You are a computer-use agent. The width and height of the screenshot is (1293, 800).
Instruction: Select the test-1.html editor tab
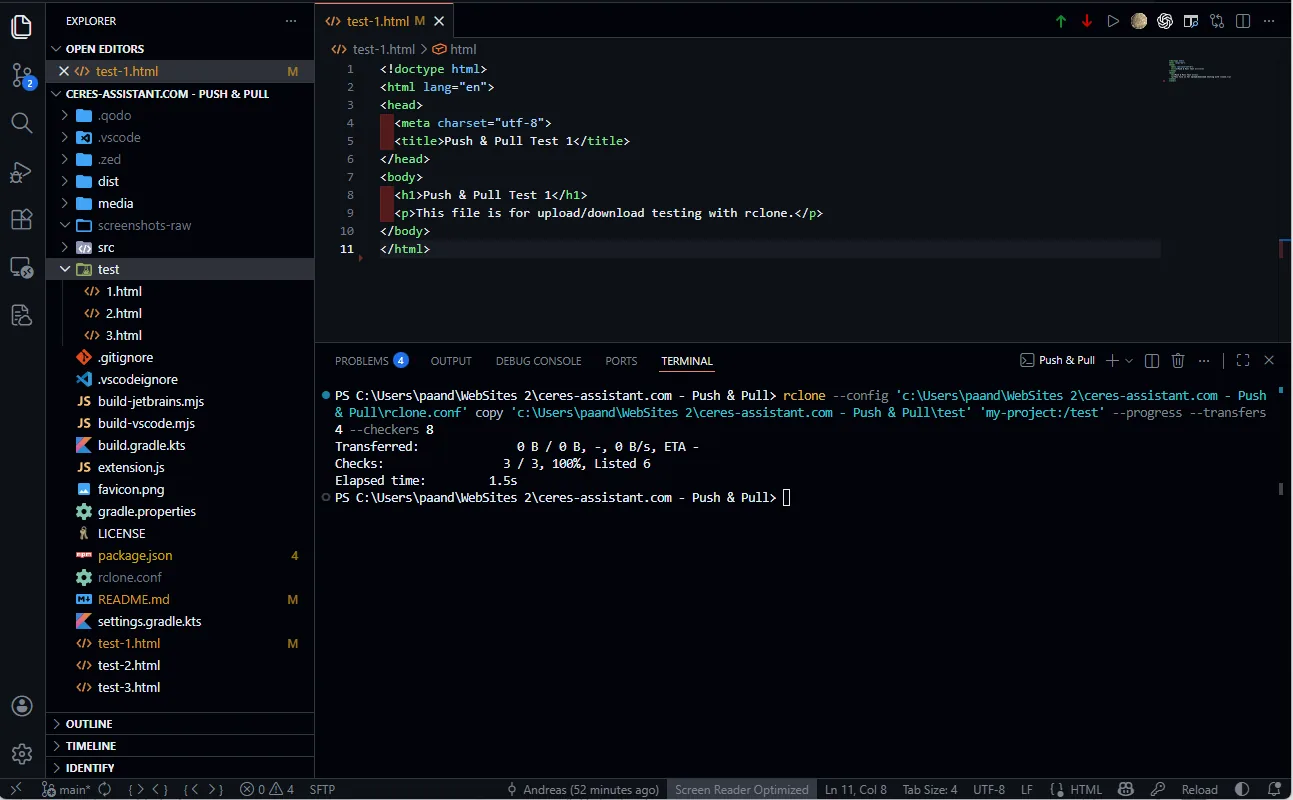385,21
